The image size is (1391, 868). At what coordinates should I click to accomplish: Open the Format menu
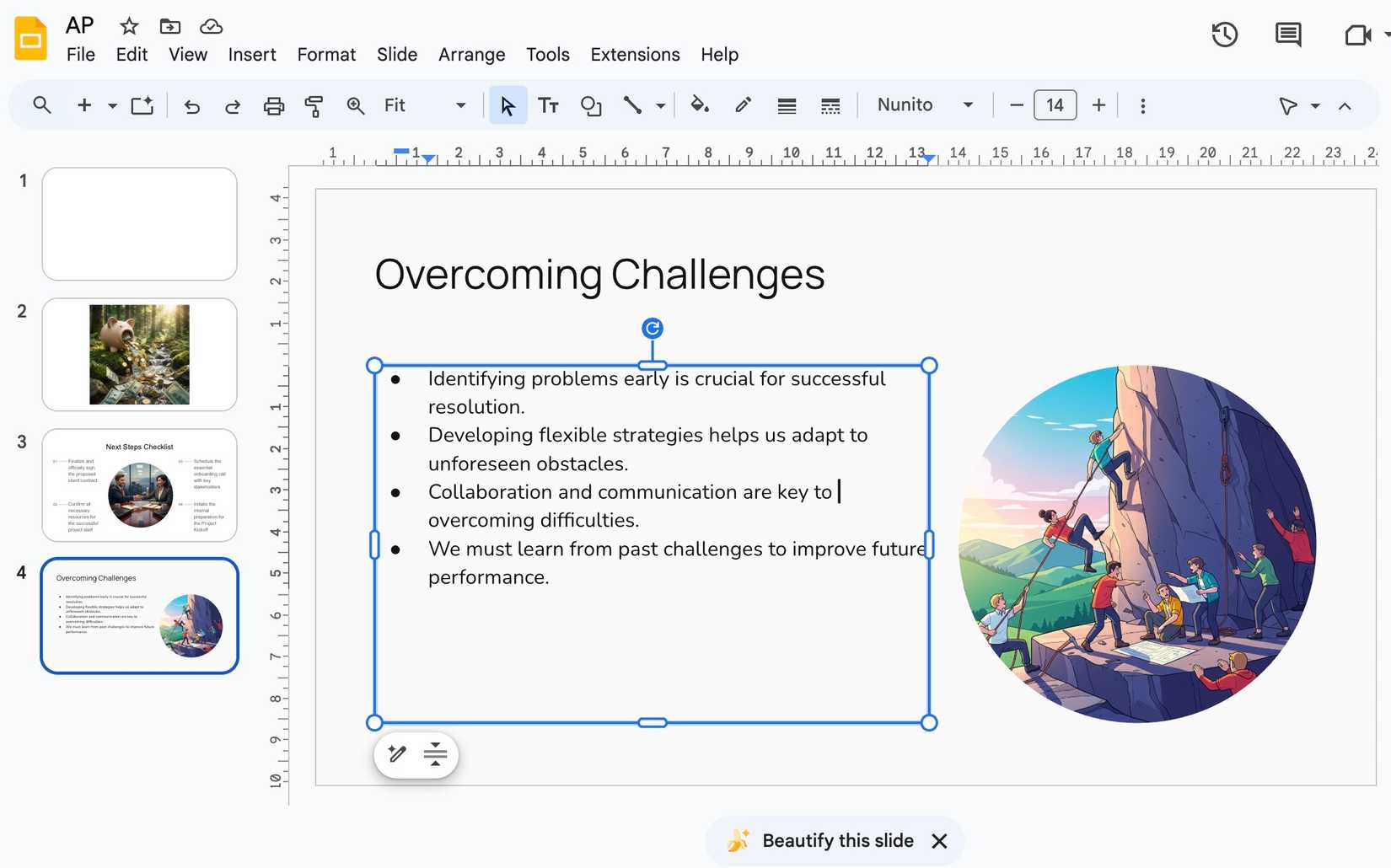tap(326, 54)
